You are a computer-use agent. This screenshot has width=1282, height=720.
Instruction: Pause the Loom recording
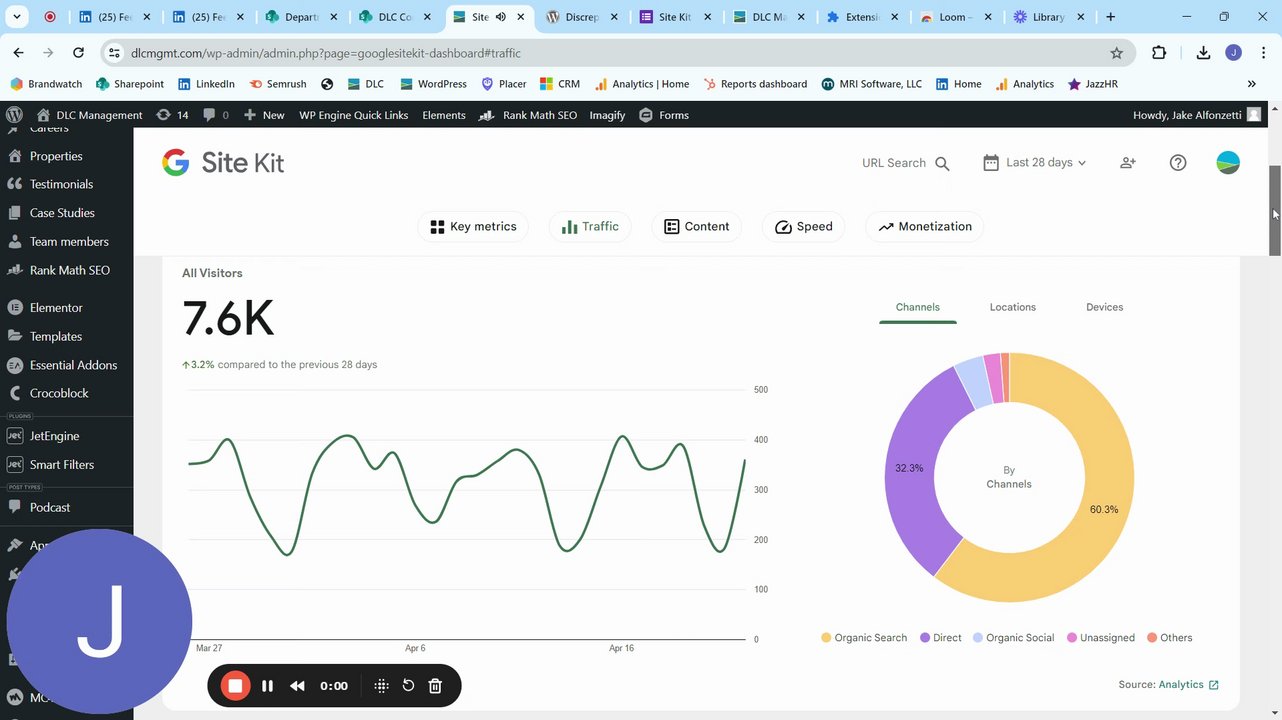pos(267,685)
